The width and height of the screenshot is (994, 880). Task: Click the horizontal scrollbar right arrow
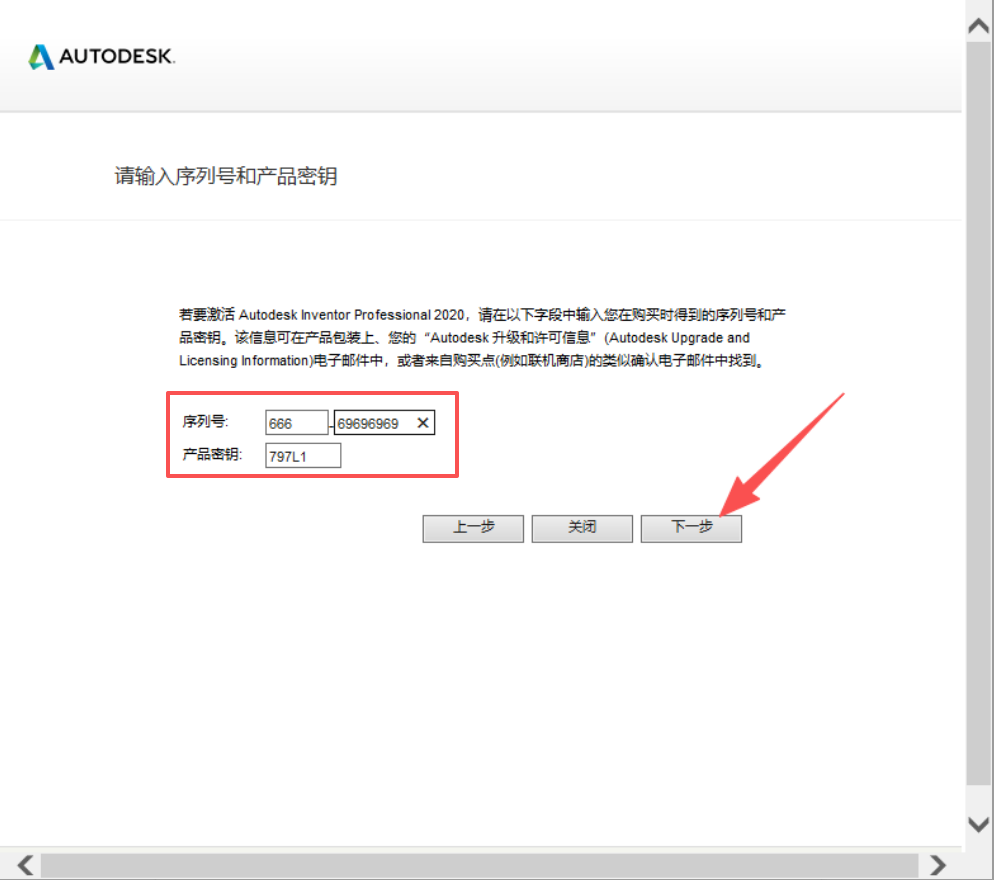tap(937, 864)
